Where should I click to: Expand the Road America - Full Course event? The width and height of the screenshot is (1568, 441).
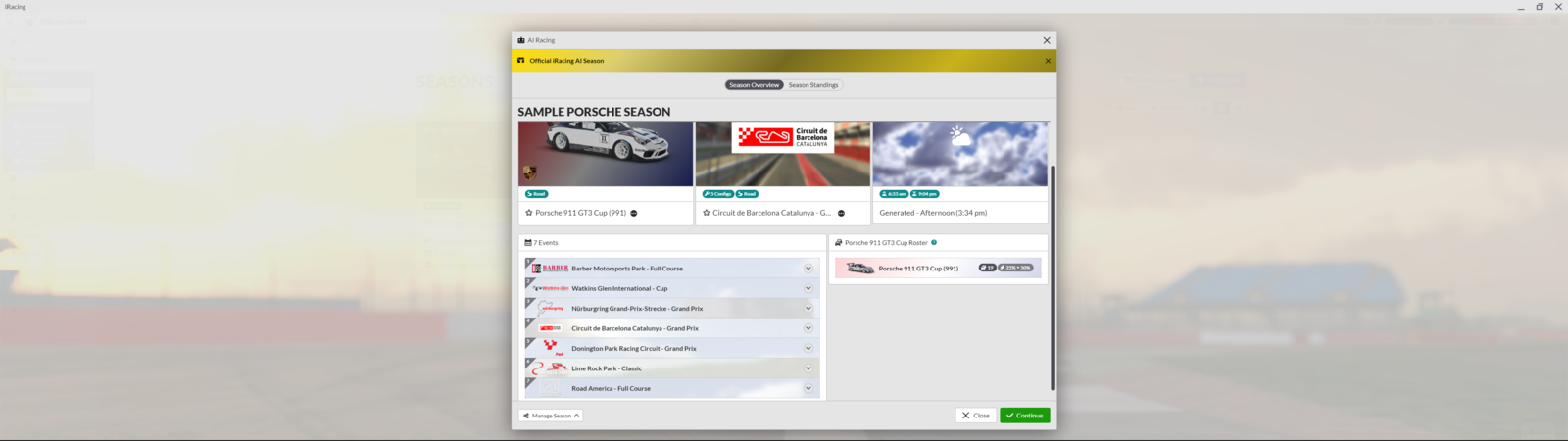pos(808,389)
